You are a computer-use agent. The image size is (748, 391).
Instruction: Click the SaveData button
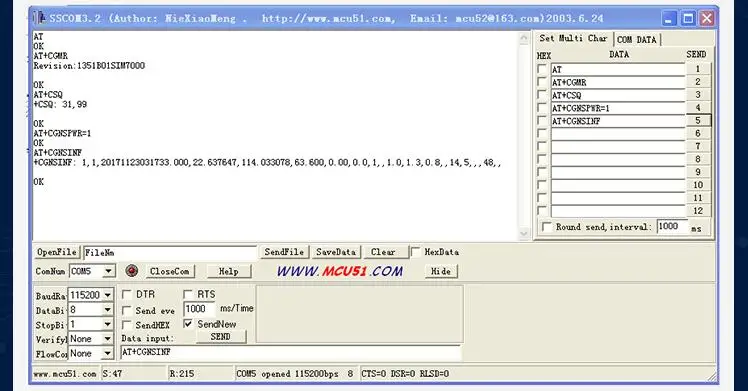[x=336, y=252]
